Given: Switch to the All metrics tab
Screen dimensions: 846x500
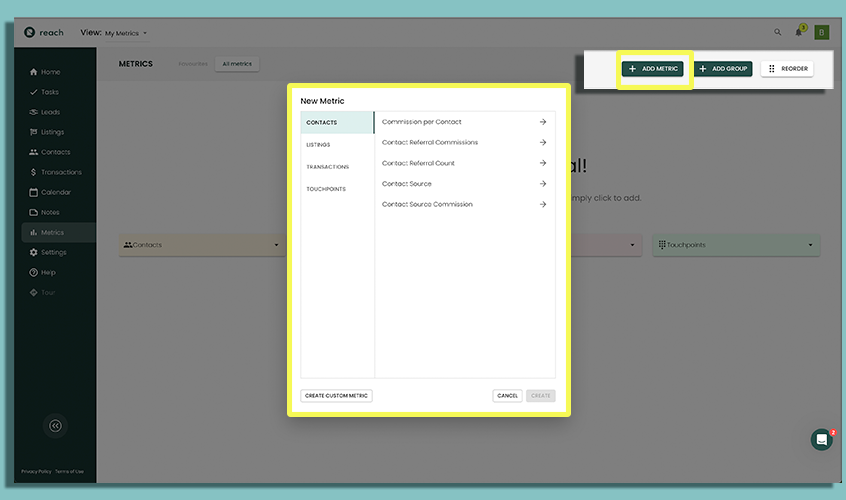Looking at the screenshot, I should coord(237,64).
